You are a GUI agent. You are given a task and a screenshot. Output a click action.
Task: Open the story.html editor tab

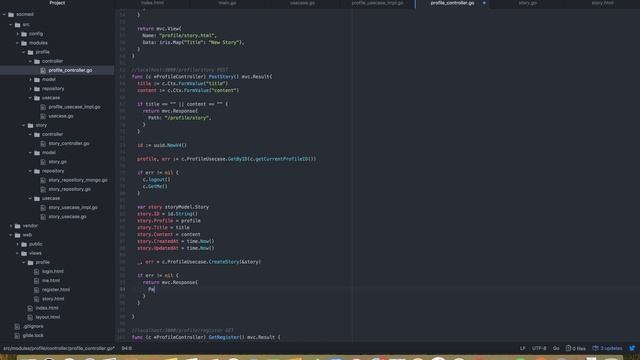click(x=603, y=3)
